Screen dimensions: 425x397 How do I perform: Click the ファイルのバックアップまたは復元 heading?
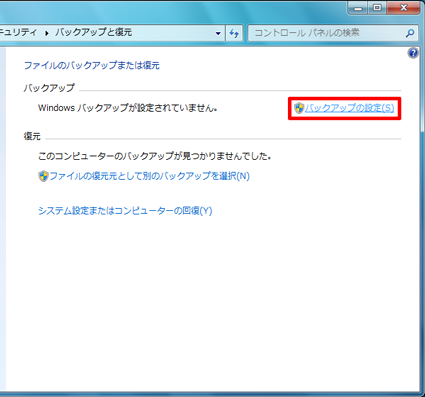[x=92, y=65]
